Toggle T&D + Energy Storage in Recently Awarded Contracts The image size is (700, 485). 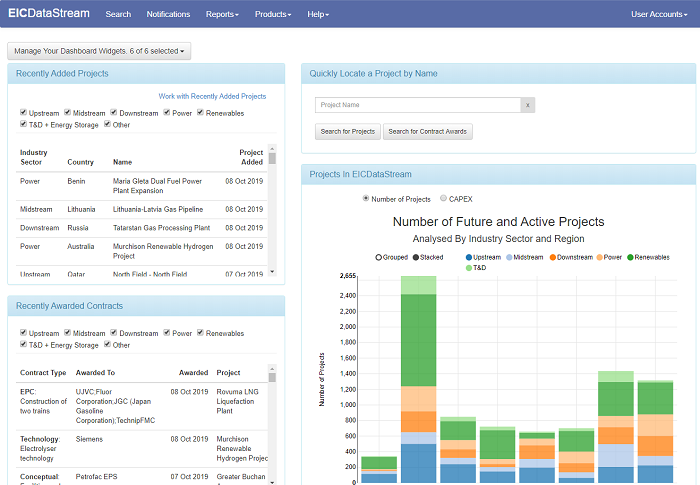(x=23, y=344)
